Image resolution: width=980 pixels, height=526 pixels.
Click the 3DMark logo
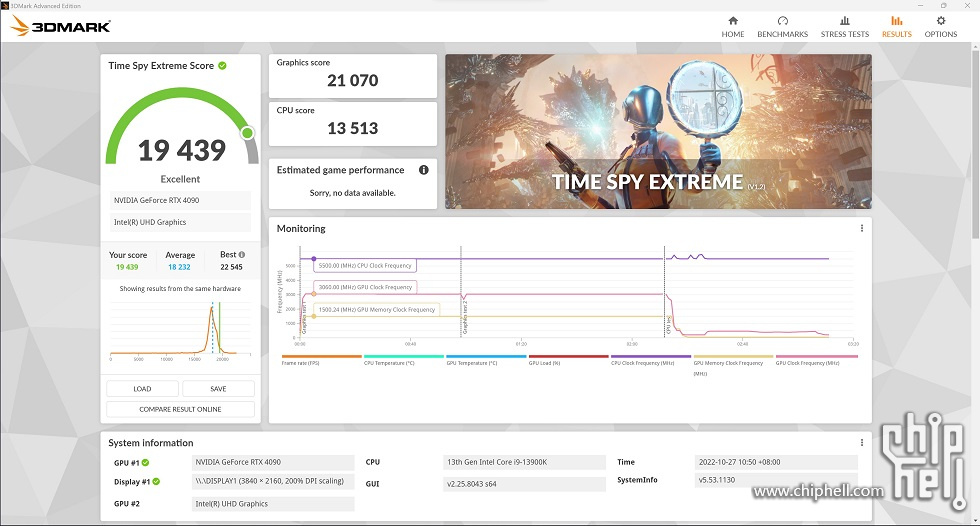point(61,26)
